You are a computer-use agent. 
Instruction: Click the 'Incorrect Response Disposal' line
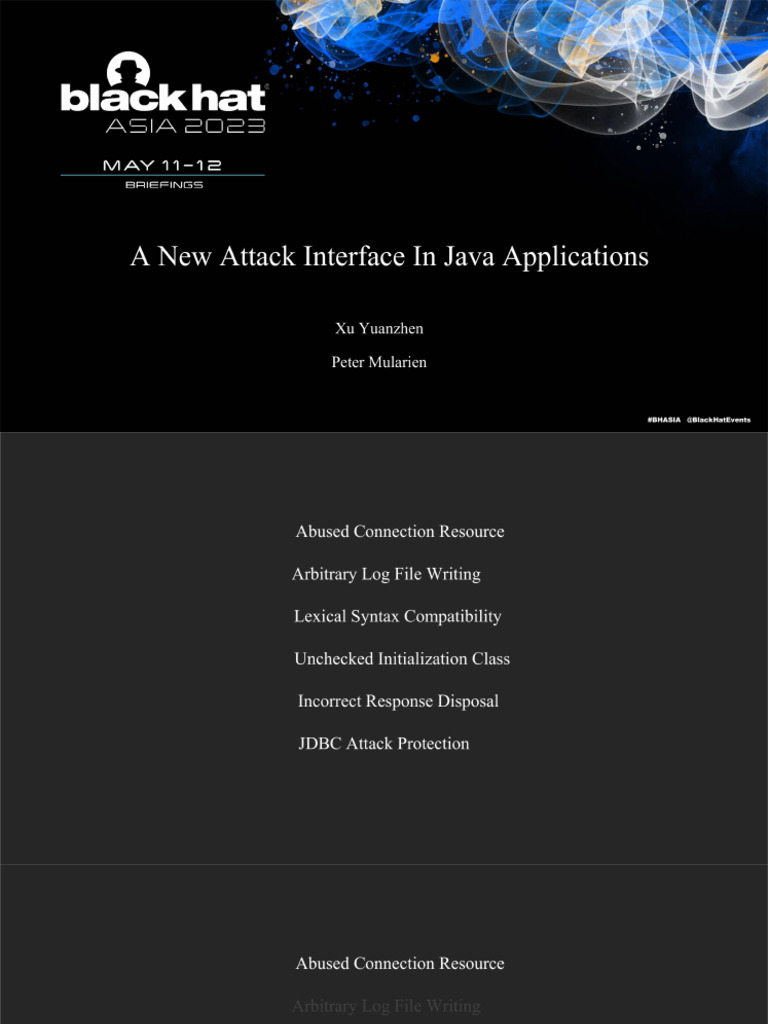(x=398, y=701)
